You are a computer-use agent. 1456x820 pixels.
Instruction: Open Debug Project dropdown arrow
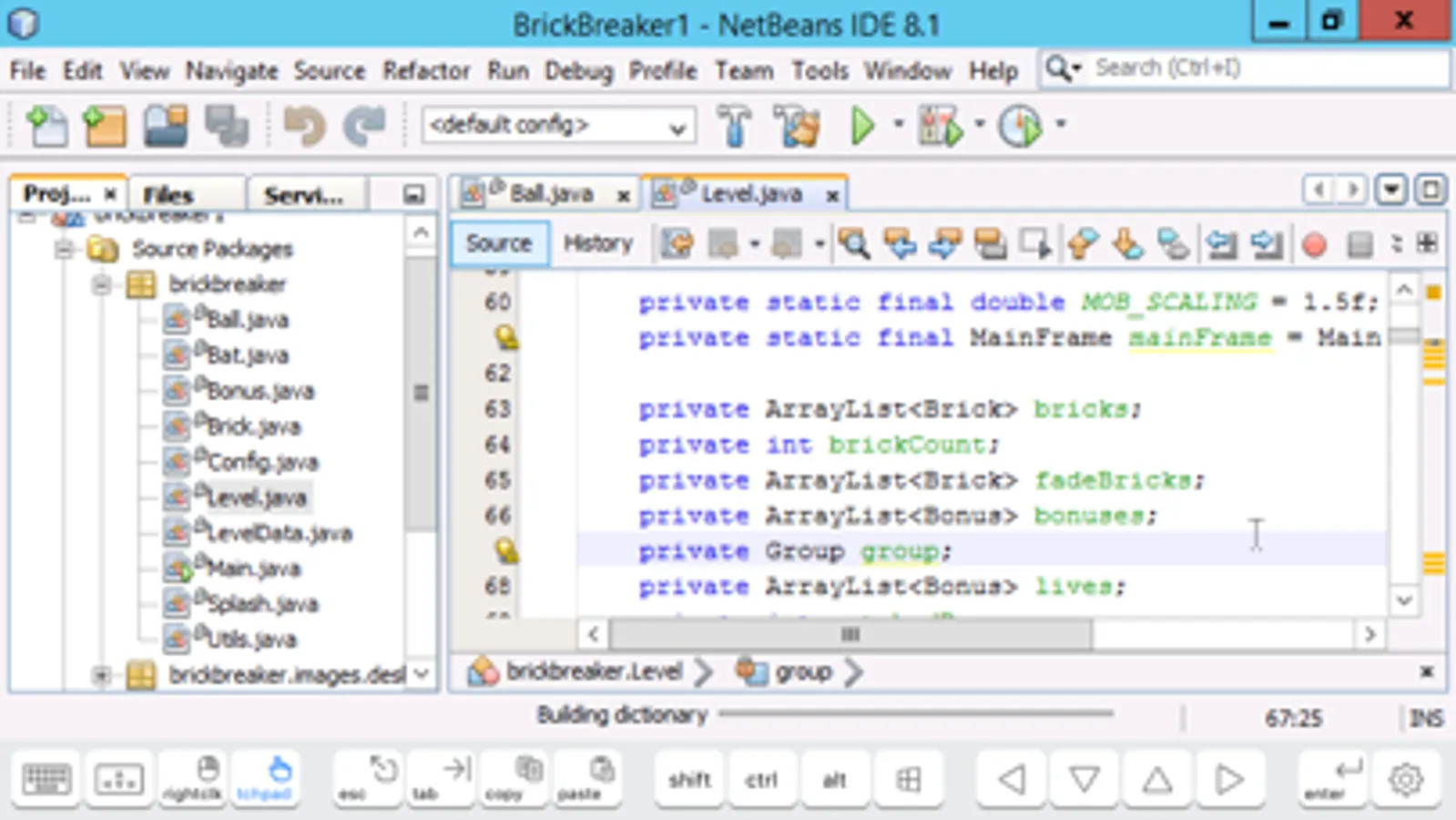coord(980,124)
